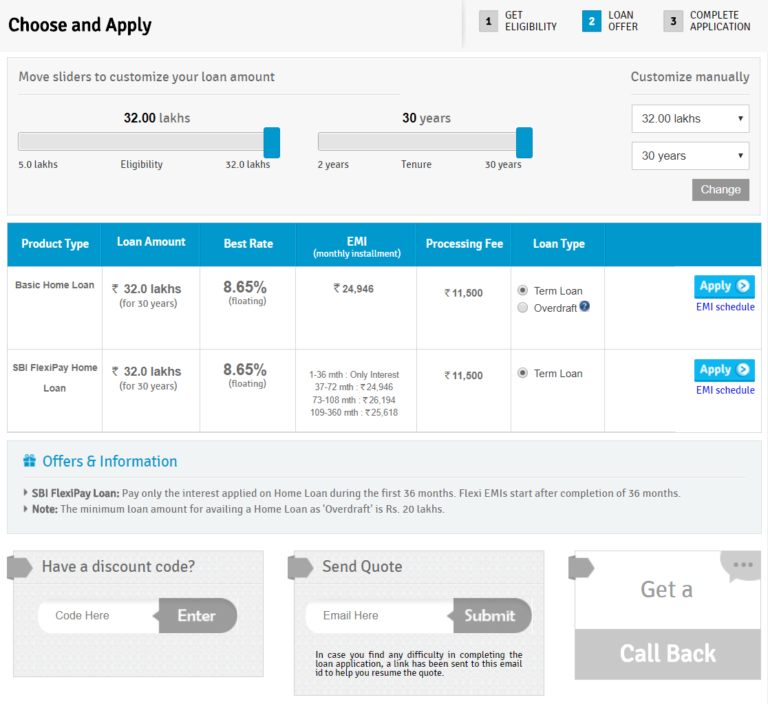Screen dimensions: 768x704
Task: Click the Code Here input field
Action: tap(98, 615)
